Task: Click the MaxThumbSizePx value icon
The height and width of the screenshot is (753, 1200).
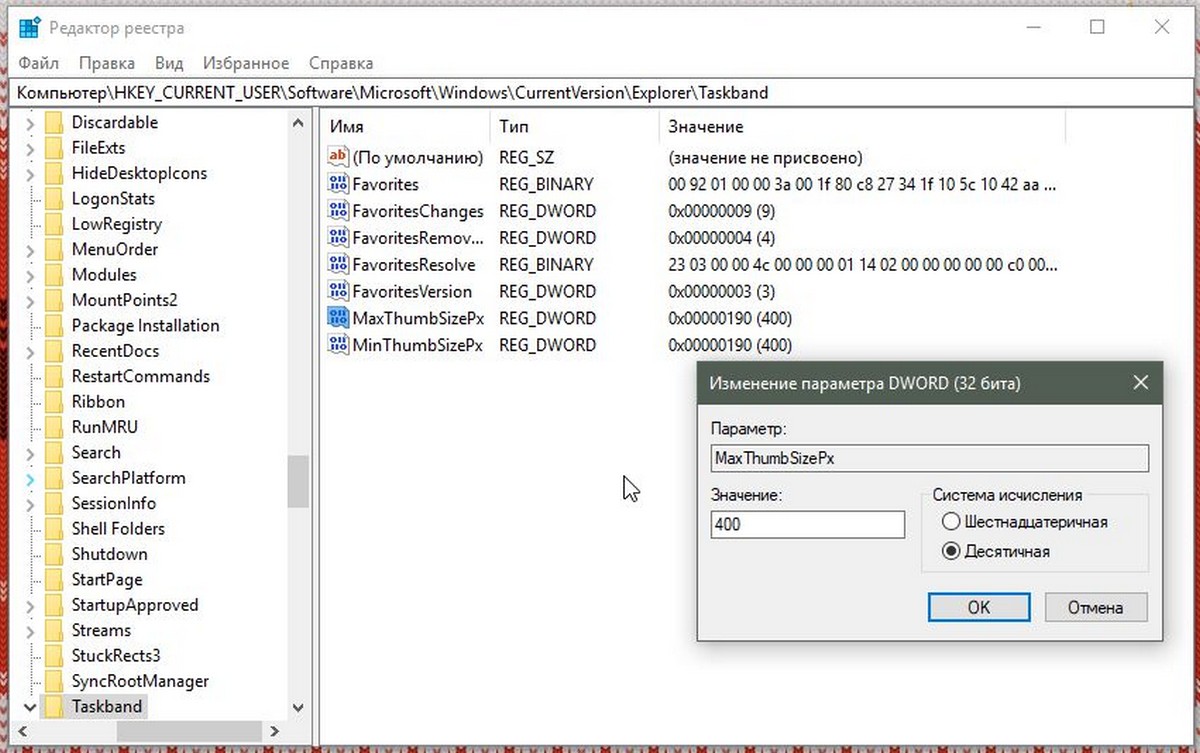Action: 337,318
